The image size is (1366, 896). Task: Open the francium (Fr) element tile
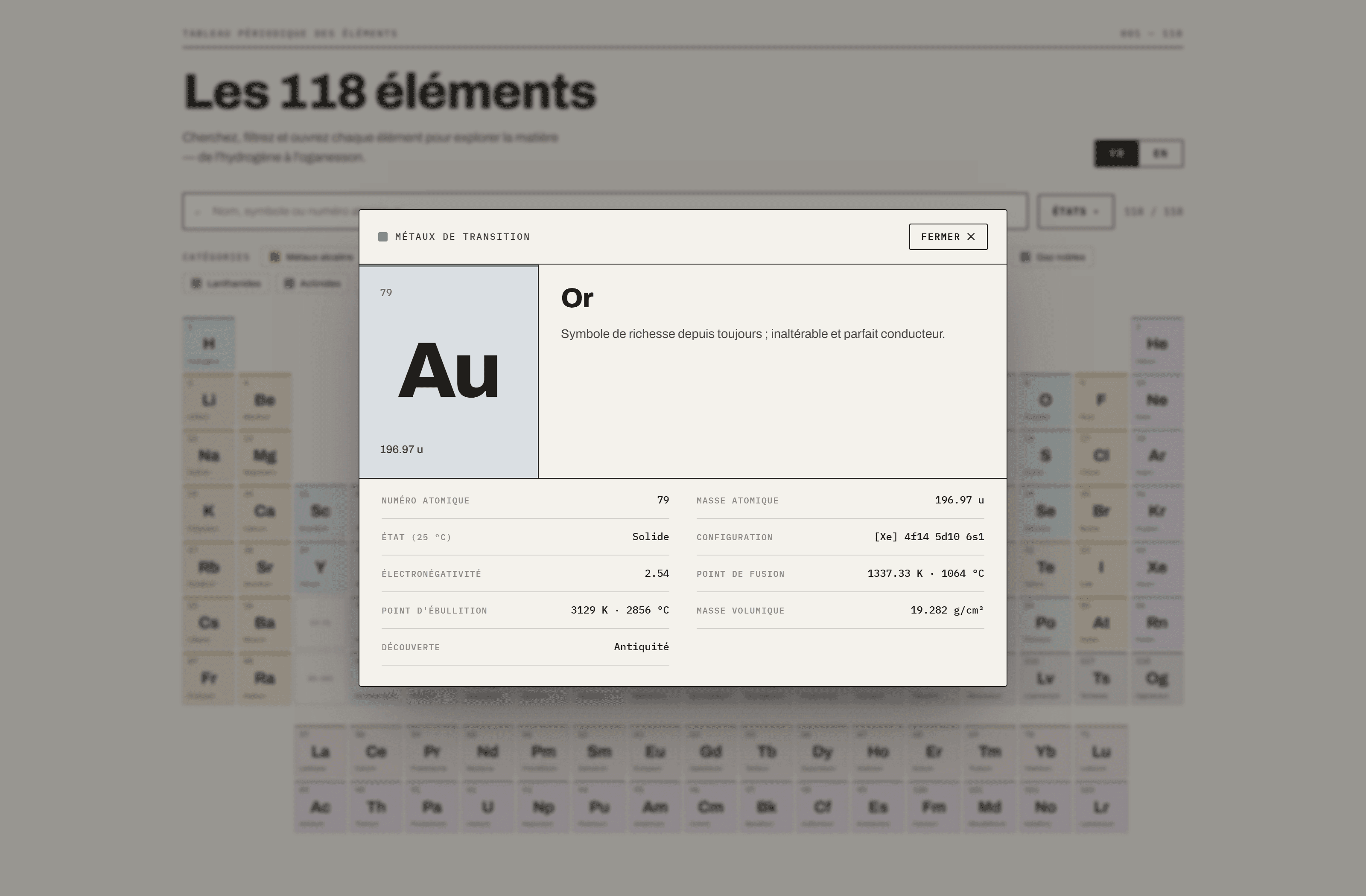(209, 678)
